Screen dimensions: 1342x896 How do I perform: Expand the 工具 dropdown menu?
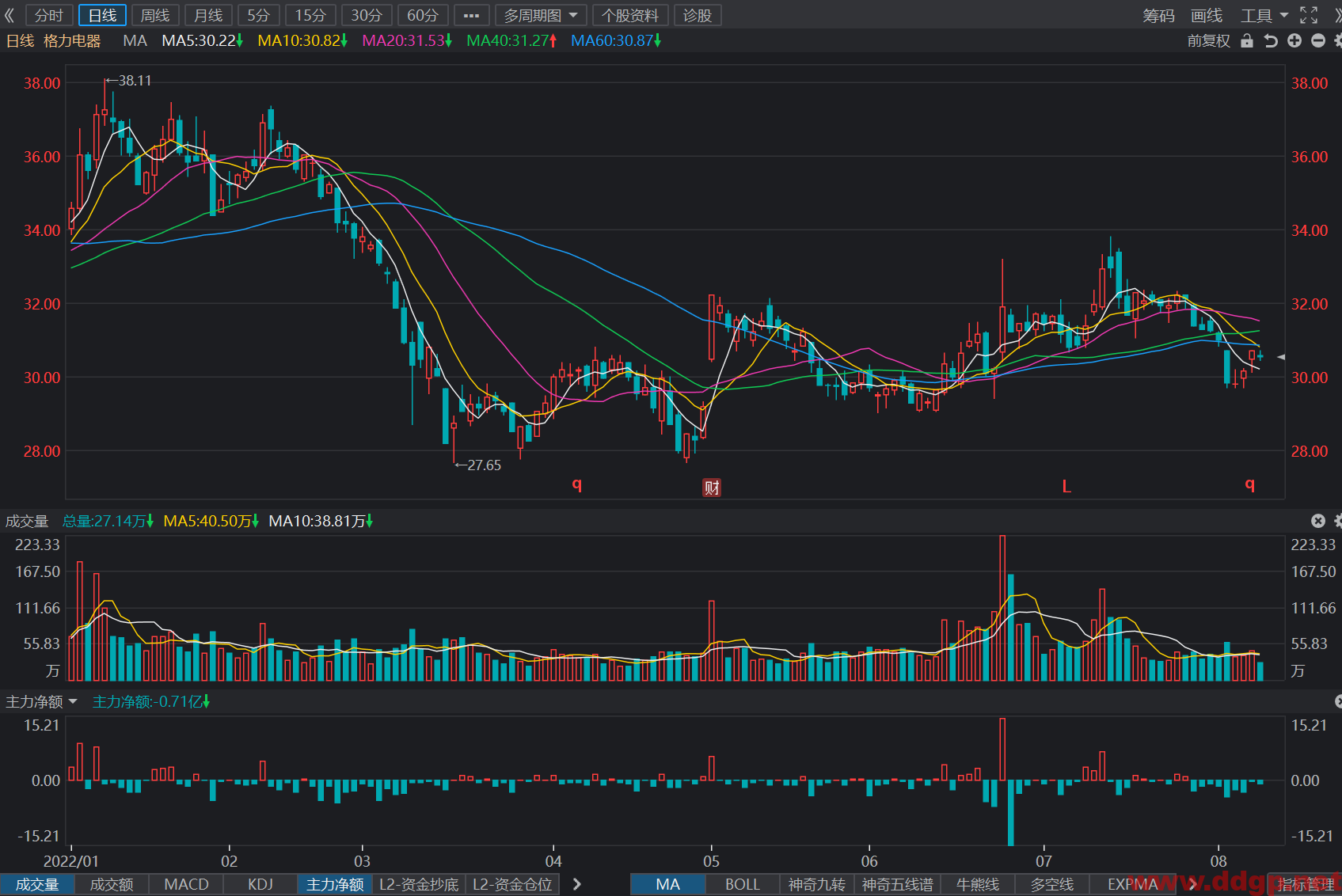[x=1264, y=15]
